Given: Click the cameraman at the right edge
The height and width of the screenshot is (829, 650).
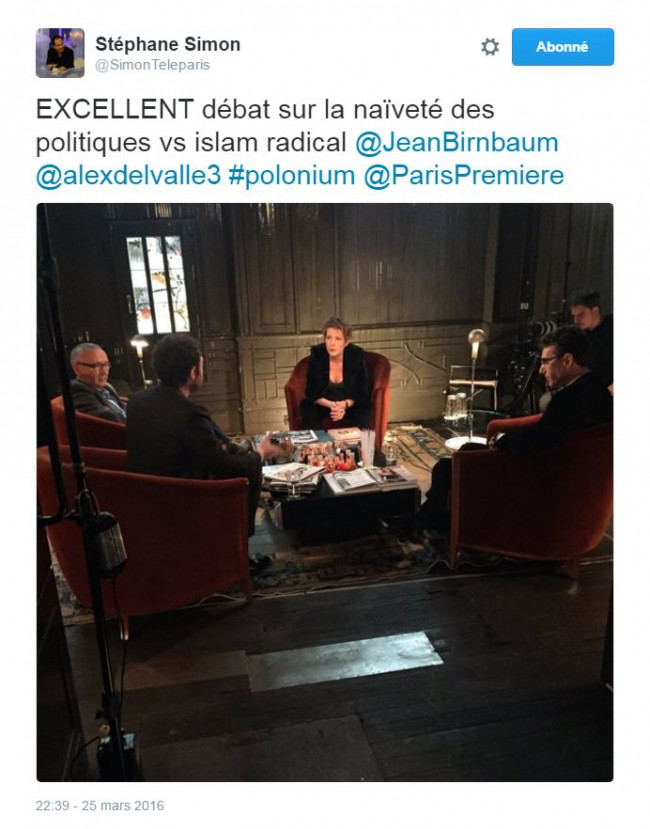Looking at the screenshot, I should (591, 338).
